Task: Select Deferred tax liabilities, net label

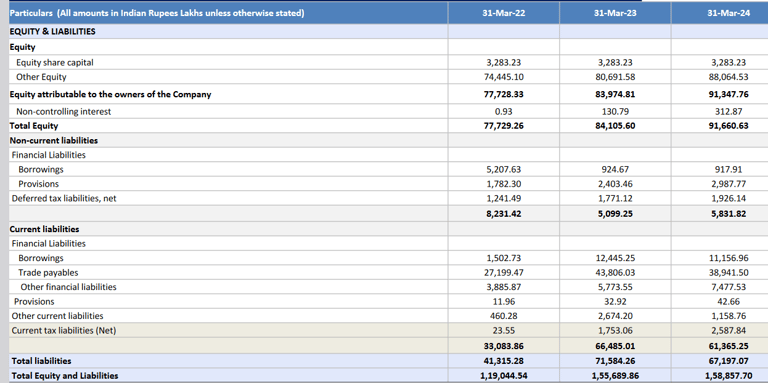Action: coord(64,198)
